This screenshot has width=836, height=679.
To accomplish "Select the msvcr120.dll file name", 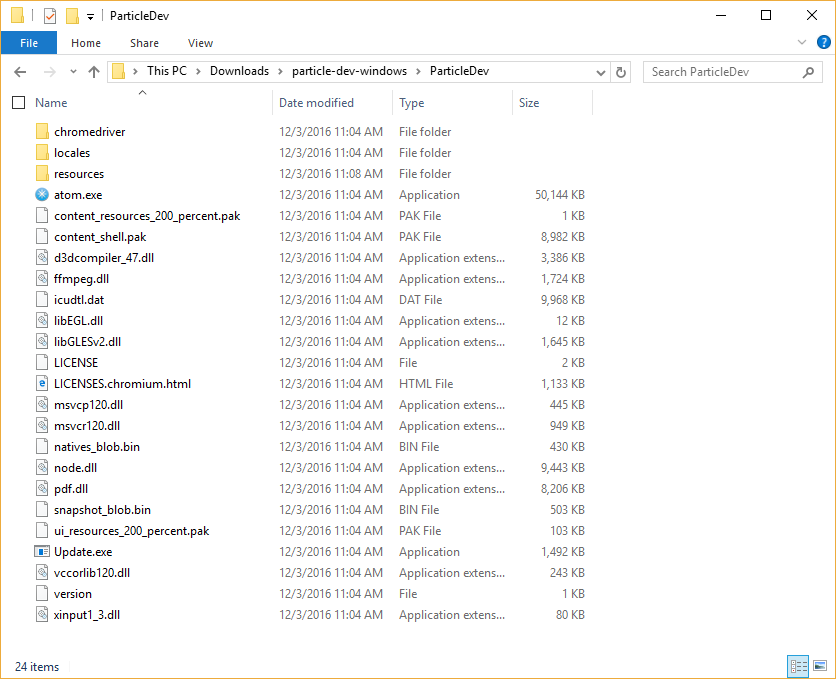I will (87, 426).
